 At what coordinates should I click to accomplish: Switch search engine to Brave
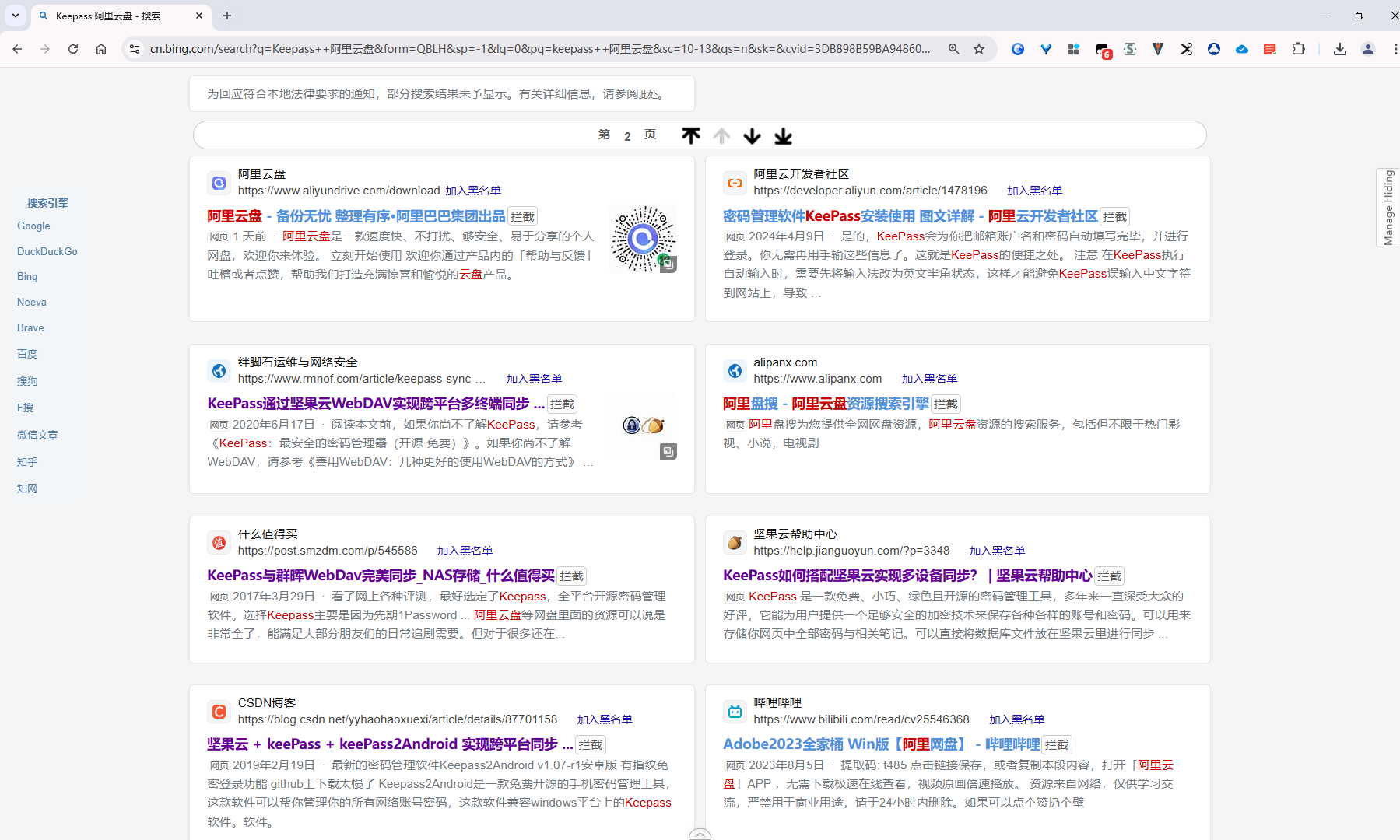(x=30, y=327)
